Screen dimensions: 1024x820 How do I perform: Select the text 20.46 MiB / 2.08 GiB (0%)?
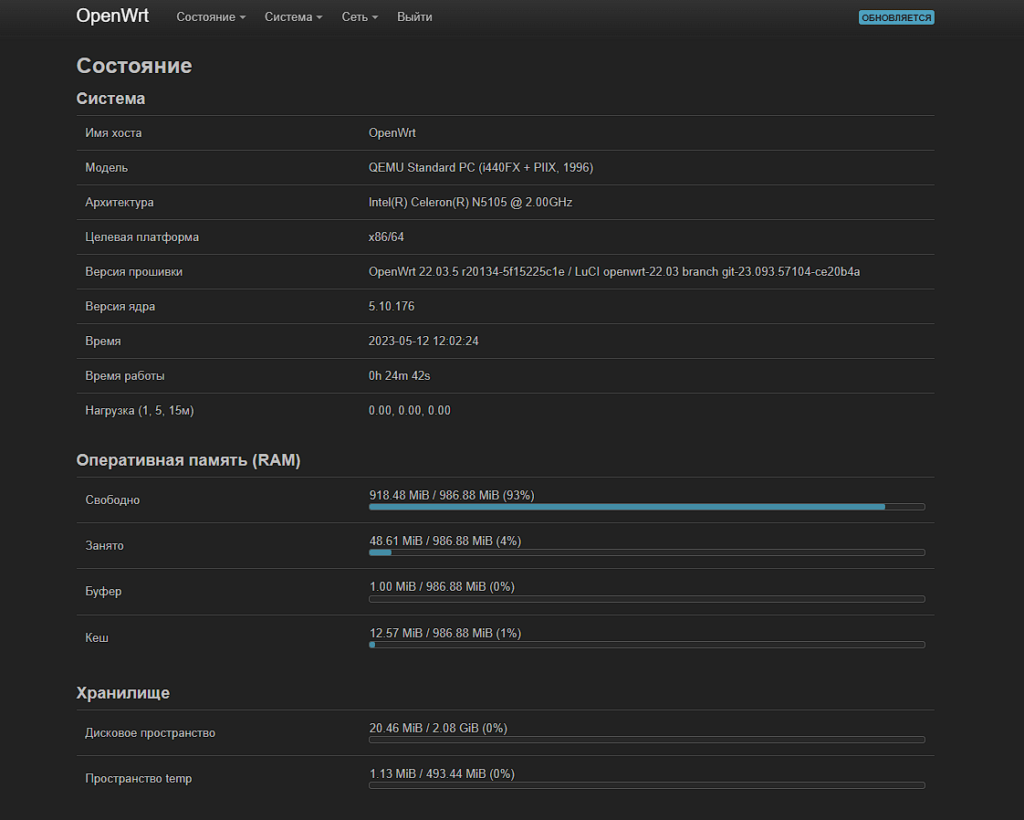[438, 728]
